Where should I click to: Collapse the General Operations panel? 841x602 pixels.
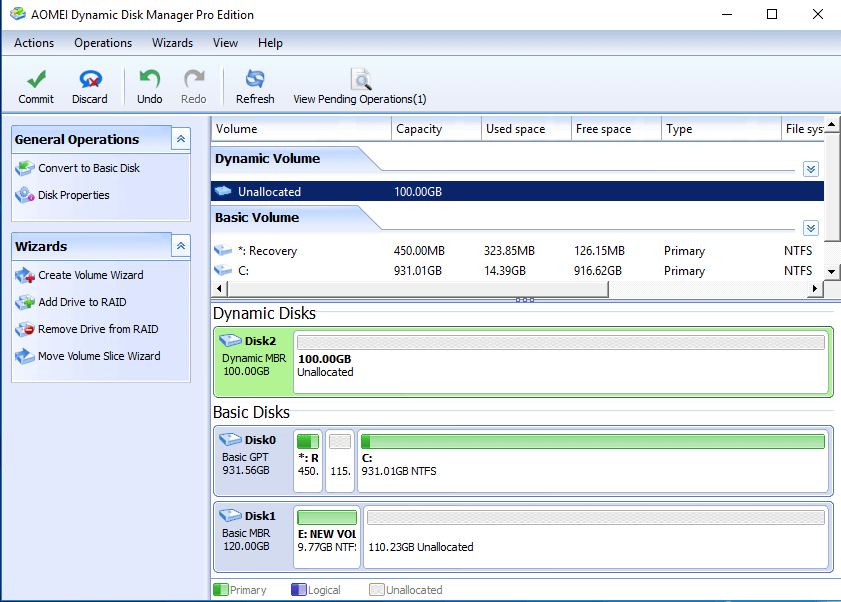click(180, 140)
